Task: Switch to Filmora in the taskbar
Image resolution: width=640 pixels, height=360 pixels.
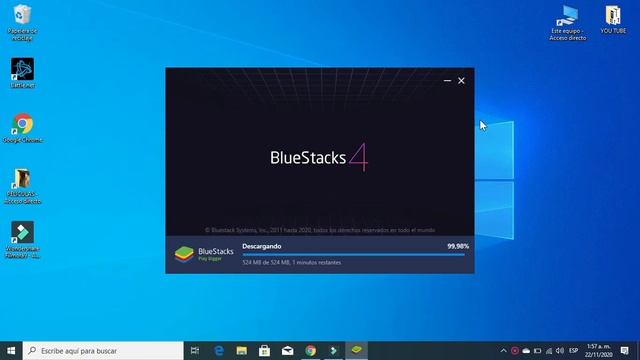Action: point(333,351)
